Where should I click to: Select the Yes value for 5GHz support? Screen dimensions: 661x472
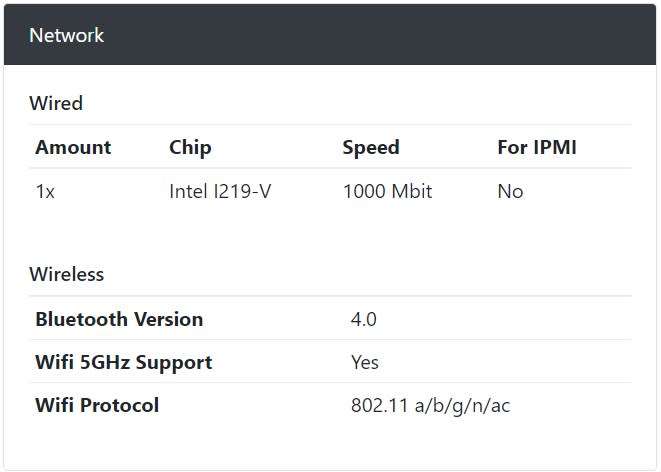(x=365, y=362)
